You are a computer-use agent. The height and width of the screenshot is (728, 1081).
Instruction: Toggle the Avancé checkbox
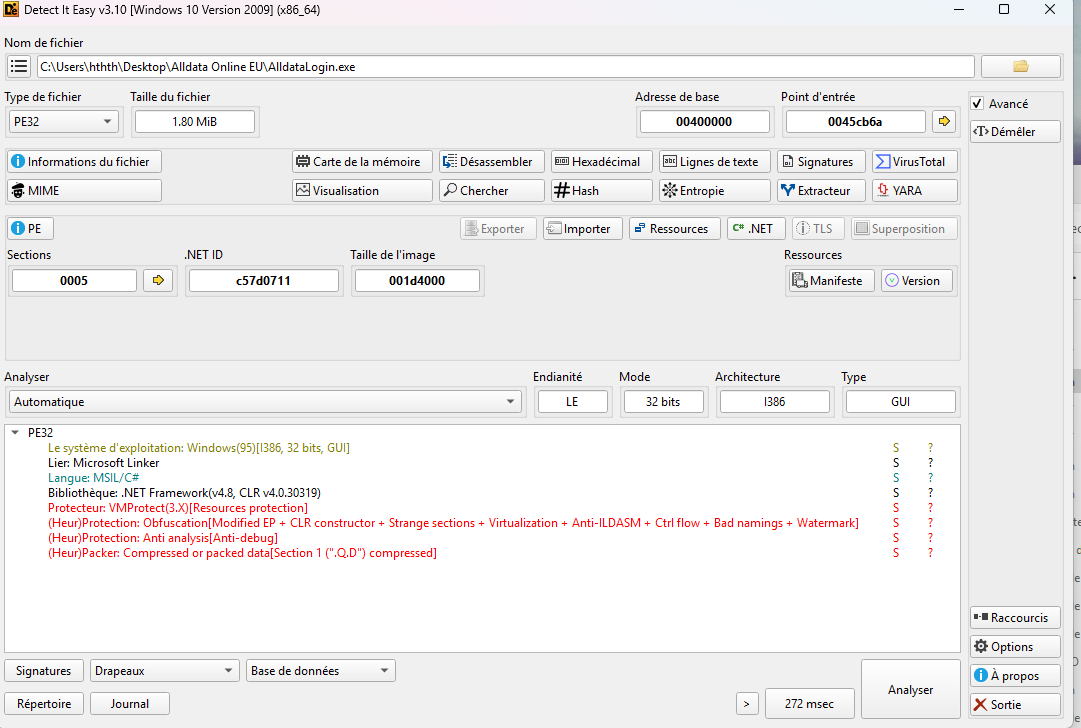(x=979, y=104)
